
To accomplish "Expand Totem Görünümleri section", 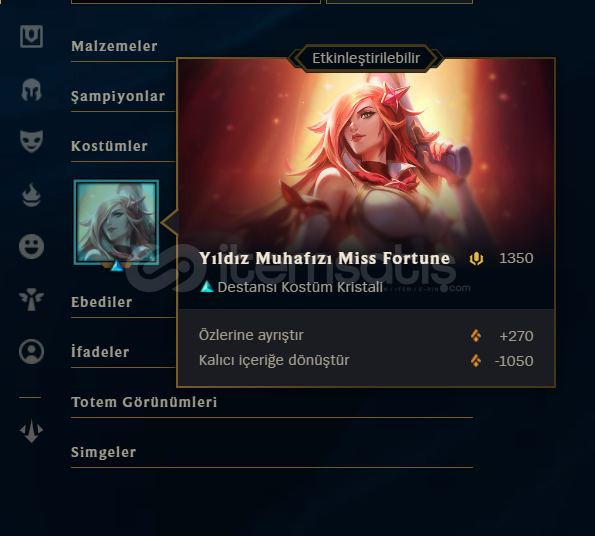I will pos(144,402).
